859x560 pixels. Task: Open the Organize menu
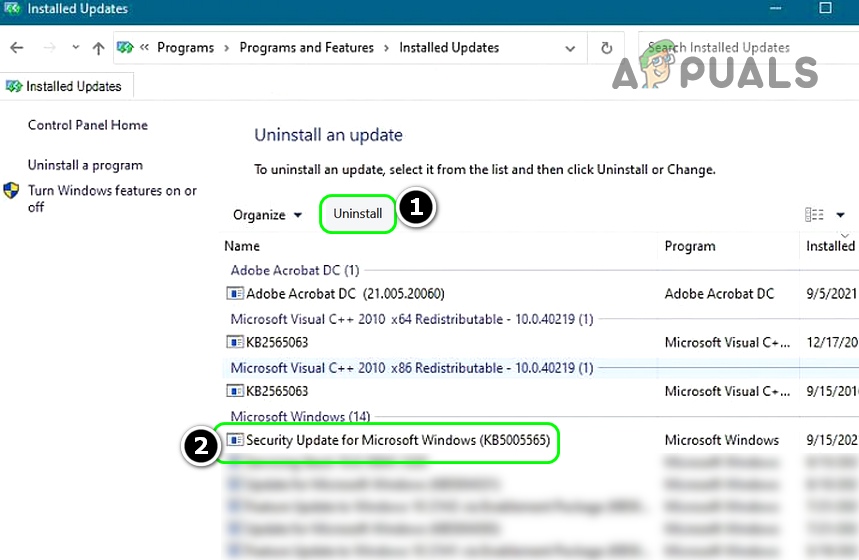[267, 215]
